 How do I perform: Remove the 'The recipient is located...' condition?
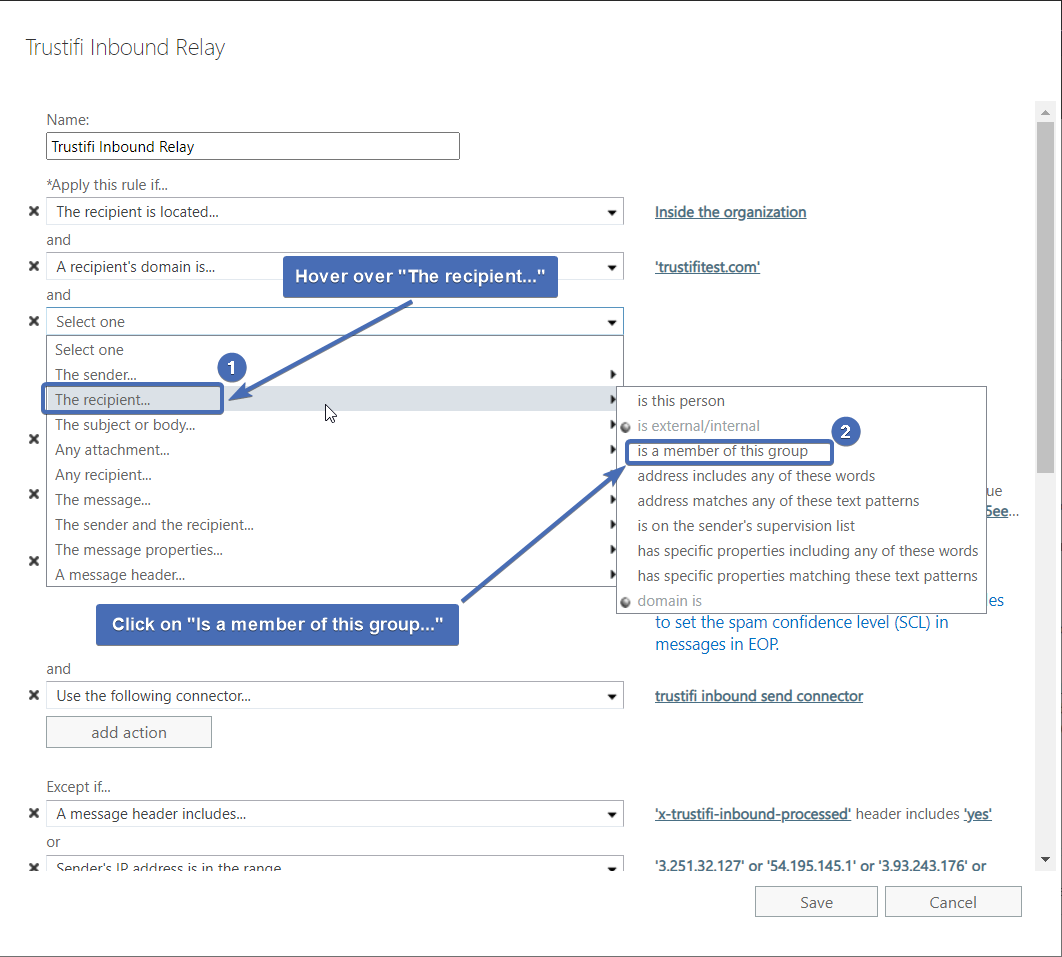coord(34,211)
